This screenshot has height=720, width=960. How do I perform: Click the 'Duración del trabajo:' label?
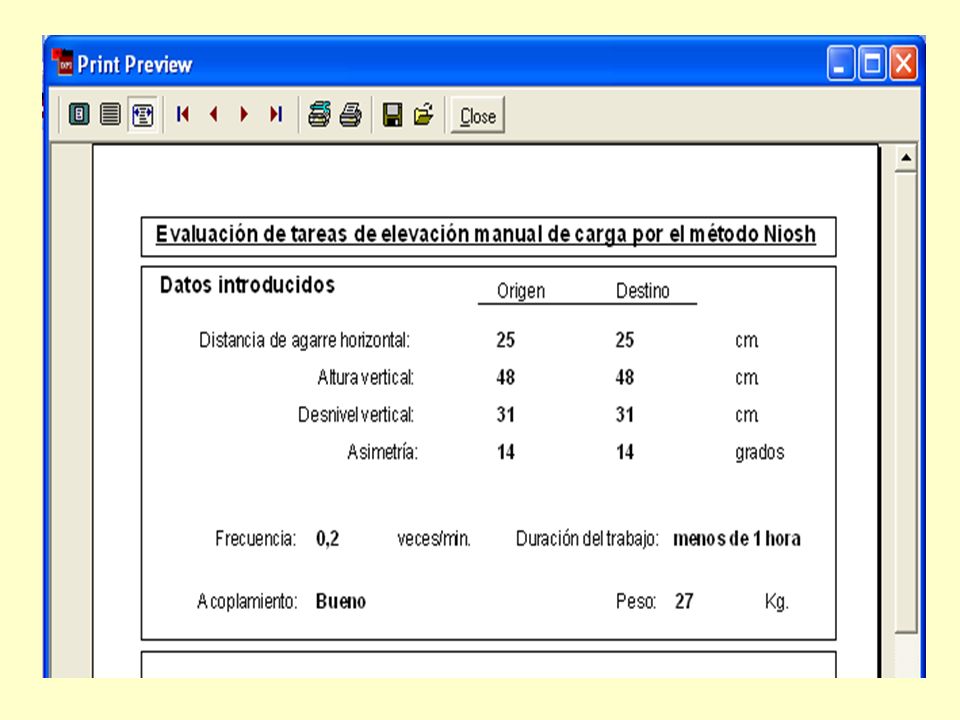[587, 539]
